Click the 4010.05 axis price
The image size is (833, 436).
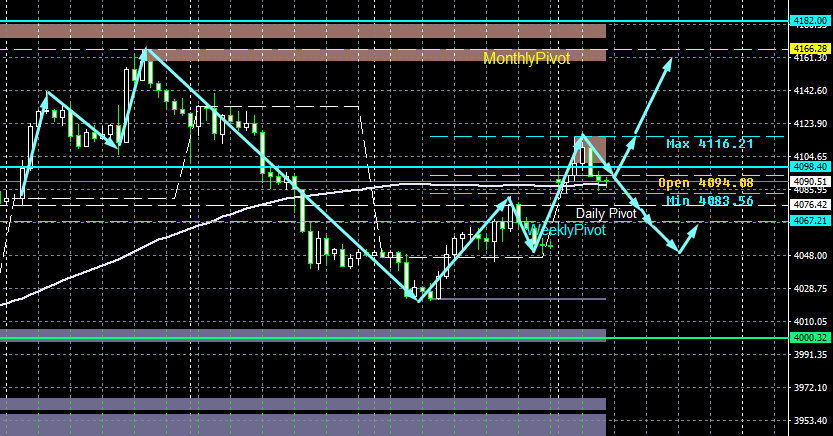(810, 321)
